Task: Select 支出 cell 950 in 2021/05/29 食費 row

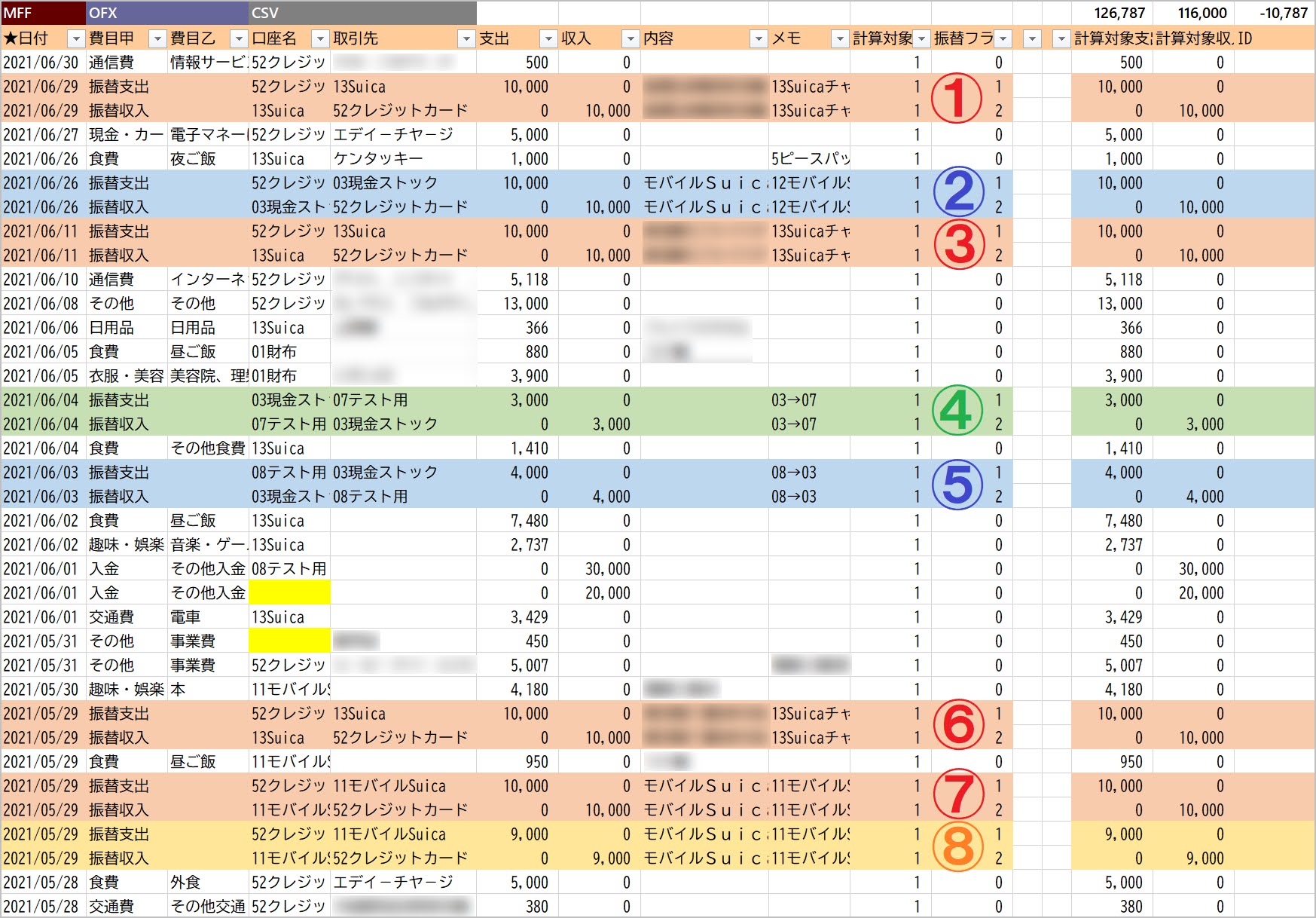Action: pyautogui.click(x=517, y=762)
